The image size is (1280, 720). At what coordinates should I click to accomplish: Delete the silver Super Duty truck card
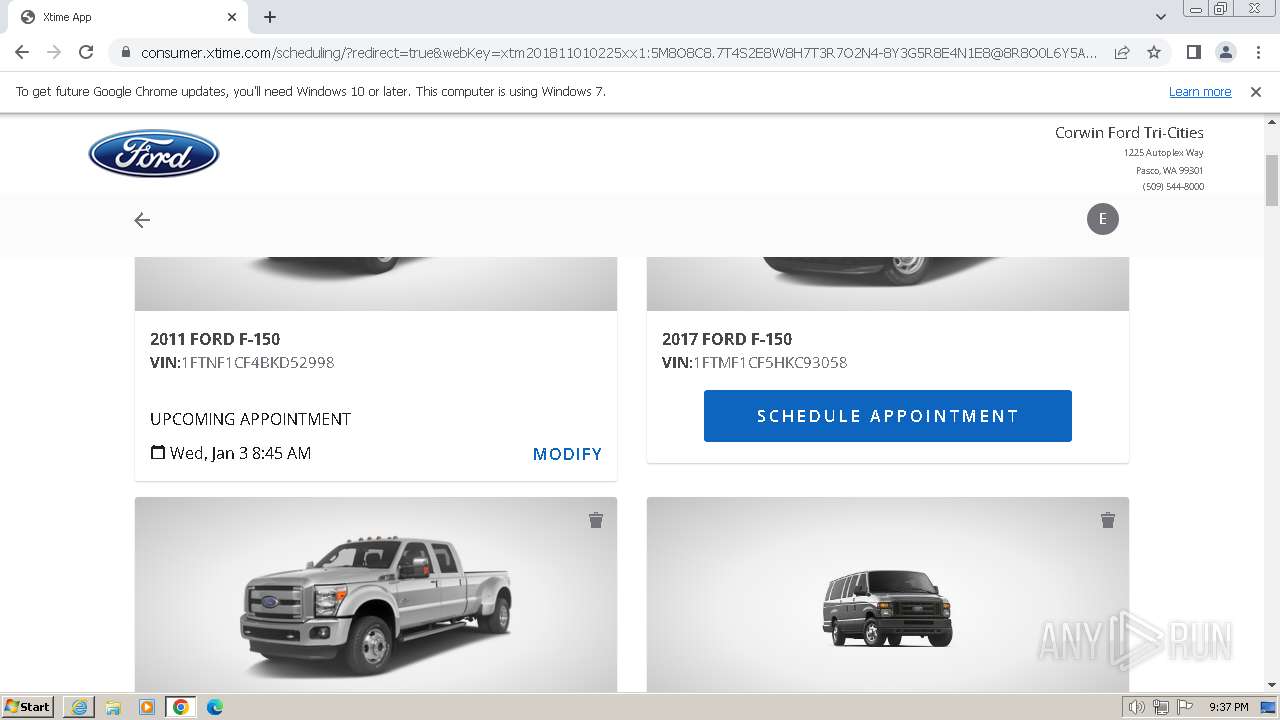[596, 520]
